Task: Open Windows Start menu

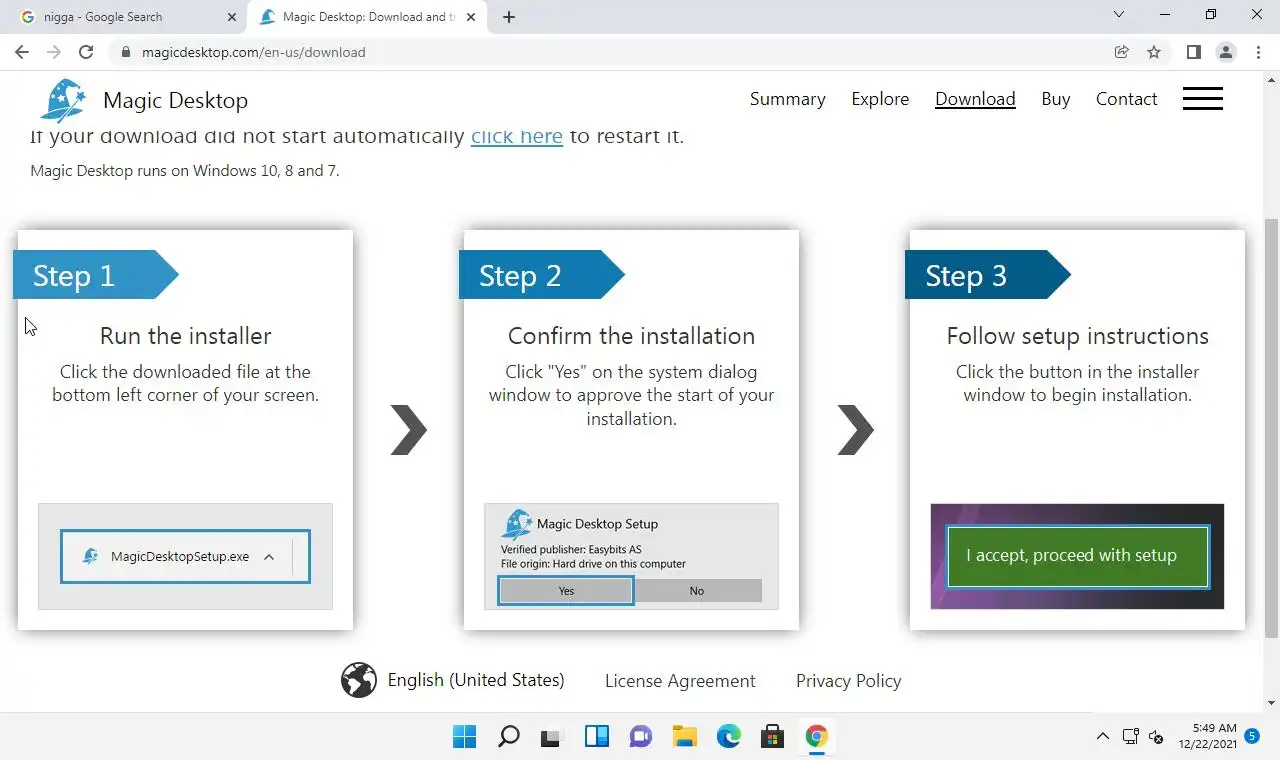Action: tap(465, 737)
